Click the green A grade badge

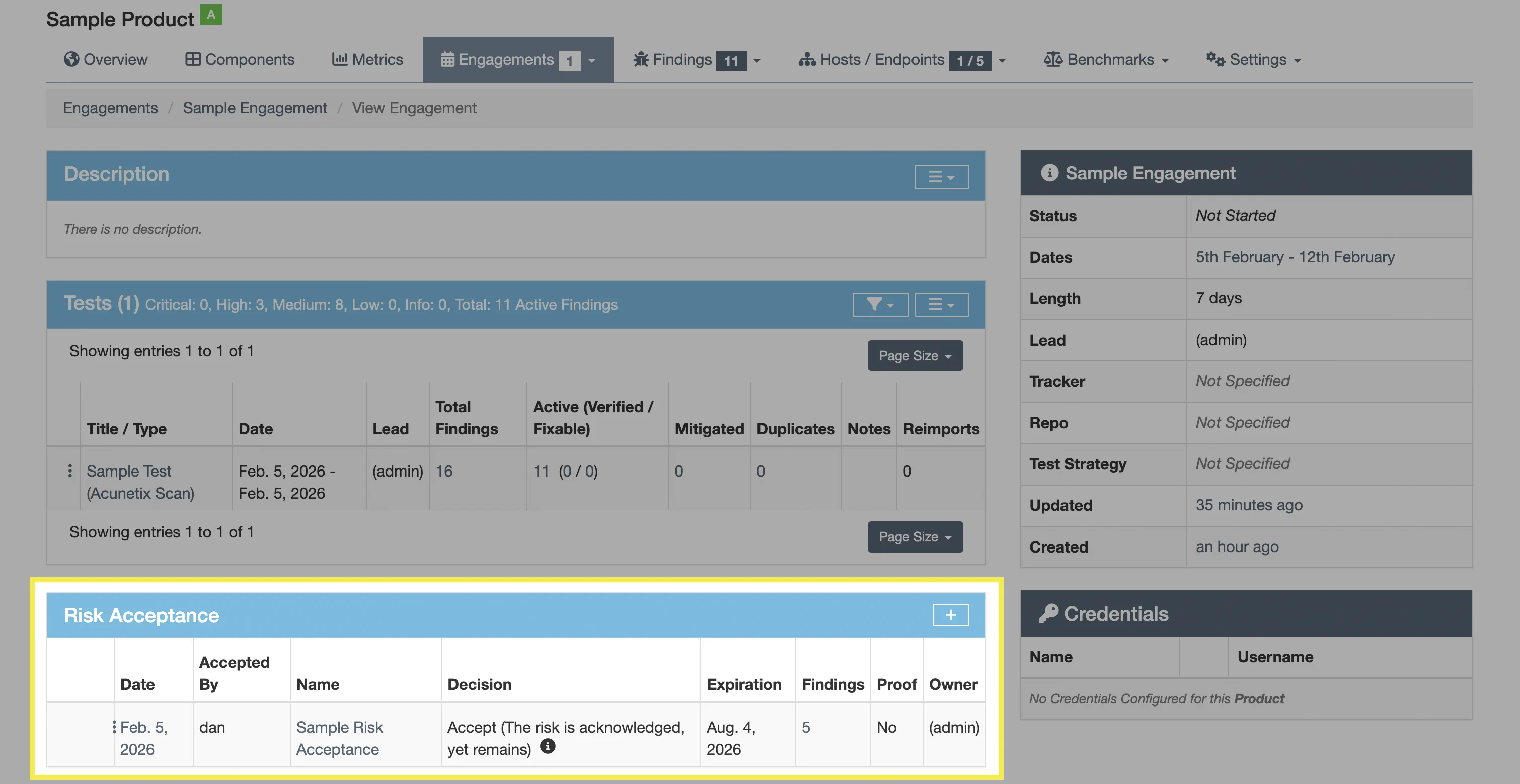pyautogui.click(x=211, y=15)
